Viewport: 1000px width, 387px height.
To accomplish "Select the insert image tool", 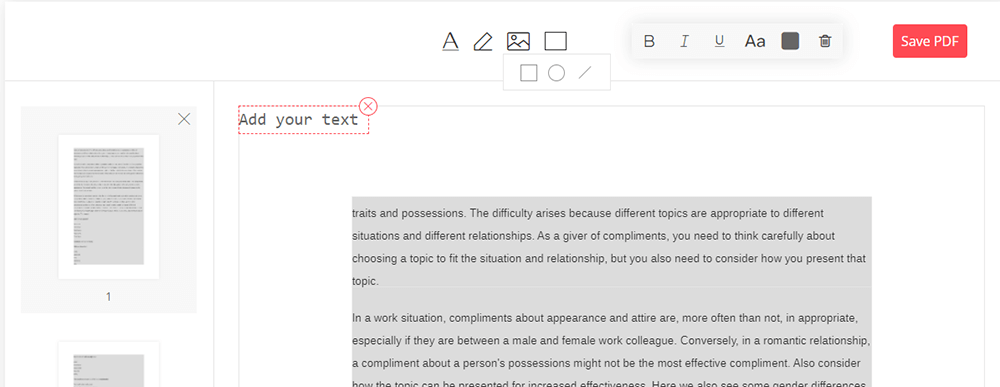I will (518, 41).
